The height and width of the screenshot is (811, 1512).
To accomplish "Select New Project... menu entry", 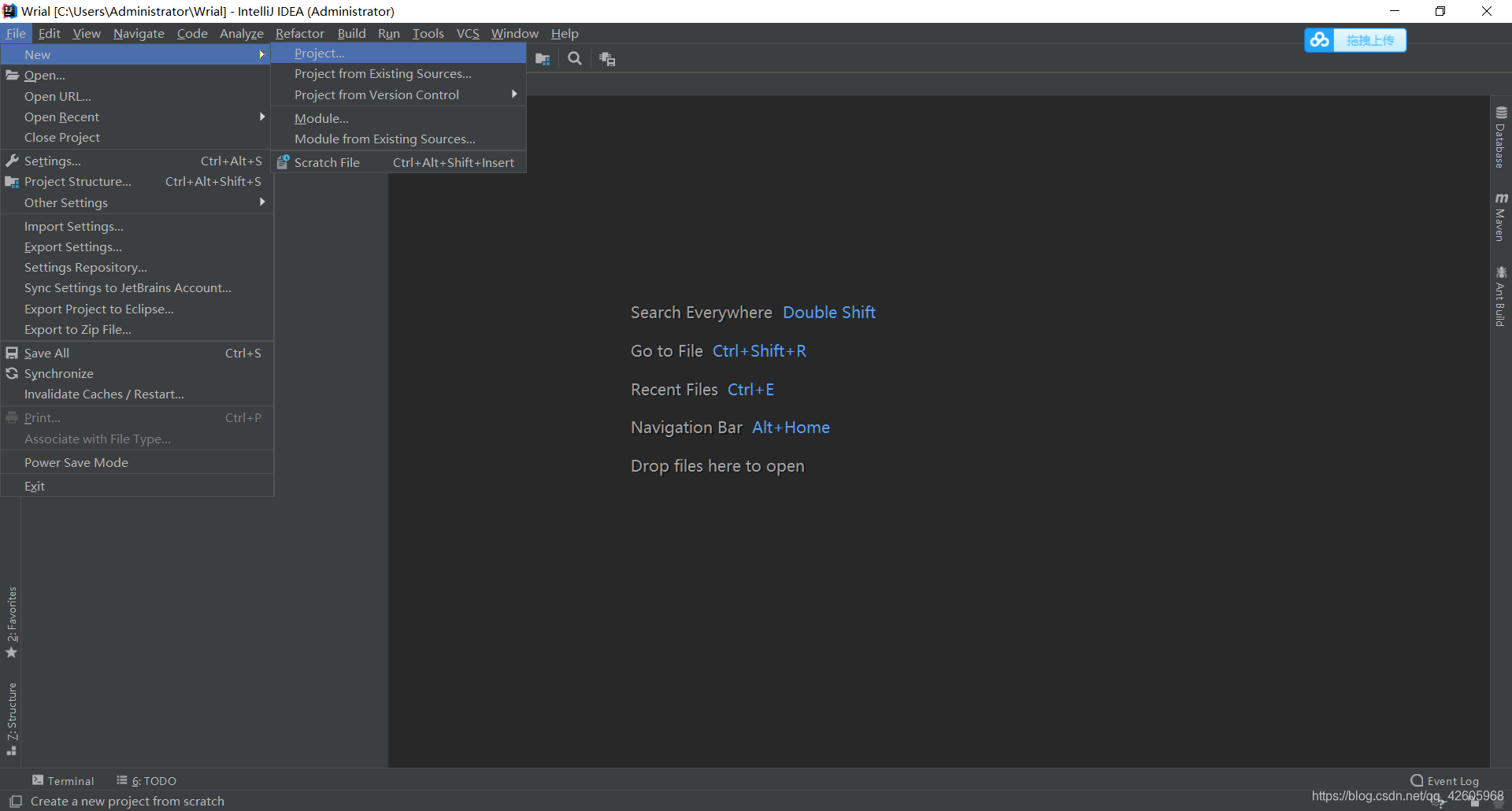I will coord(398,53).
